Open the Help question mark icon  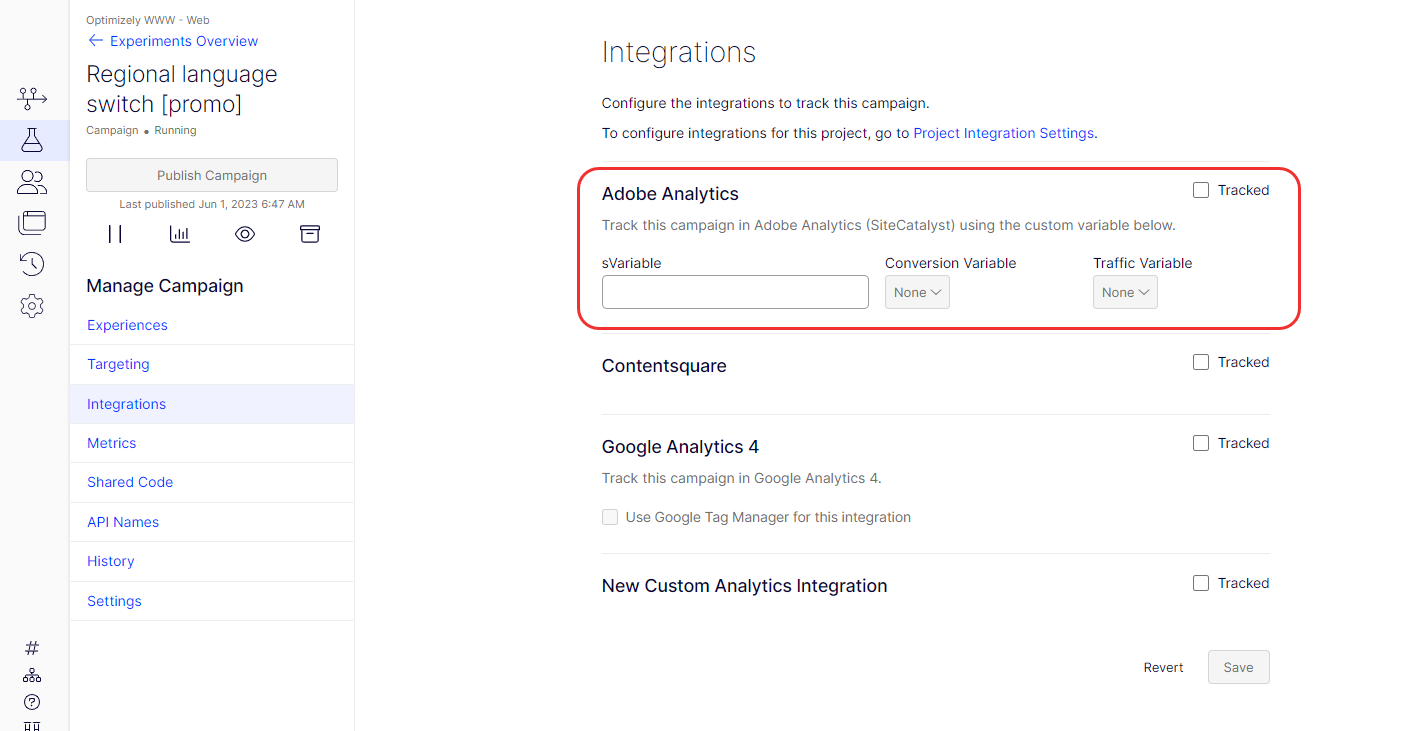click(x=32, y=702)
